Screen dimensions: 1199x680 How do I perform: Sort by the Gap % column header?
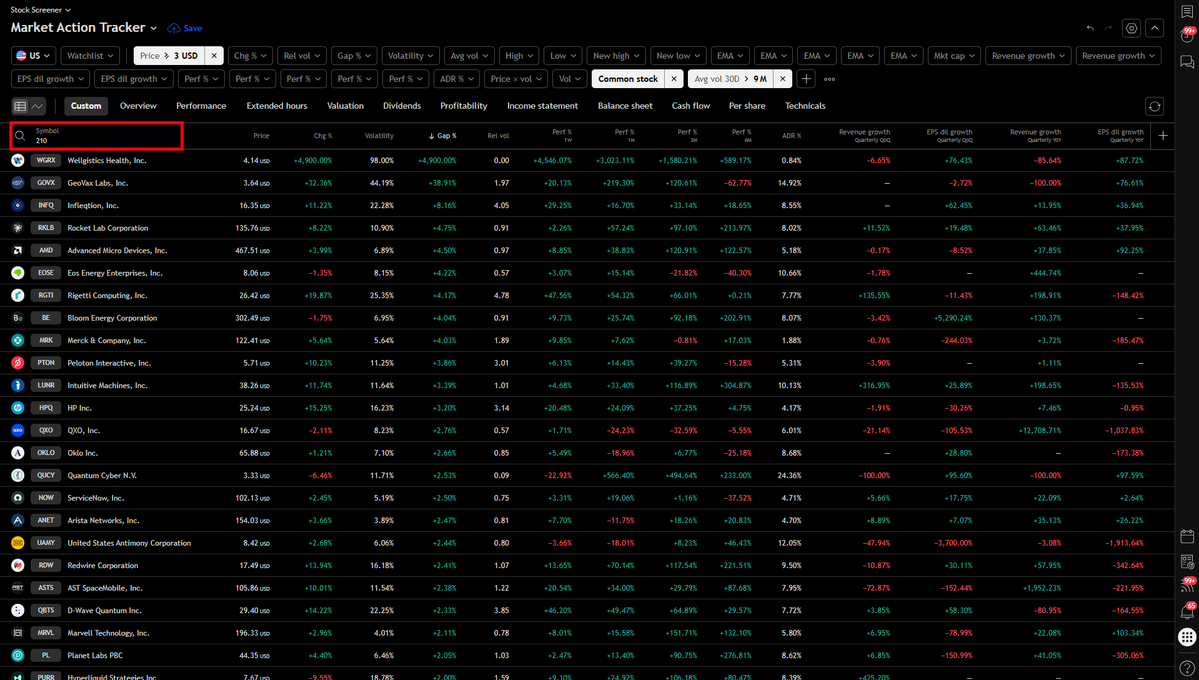click(443, 136)
